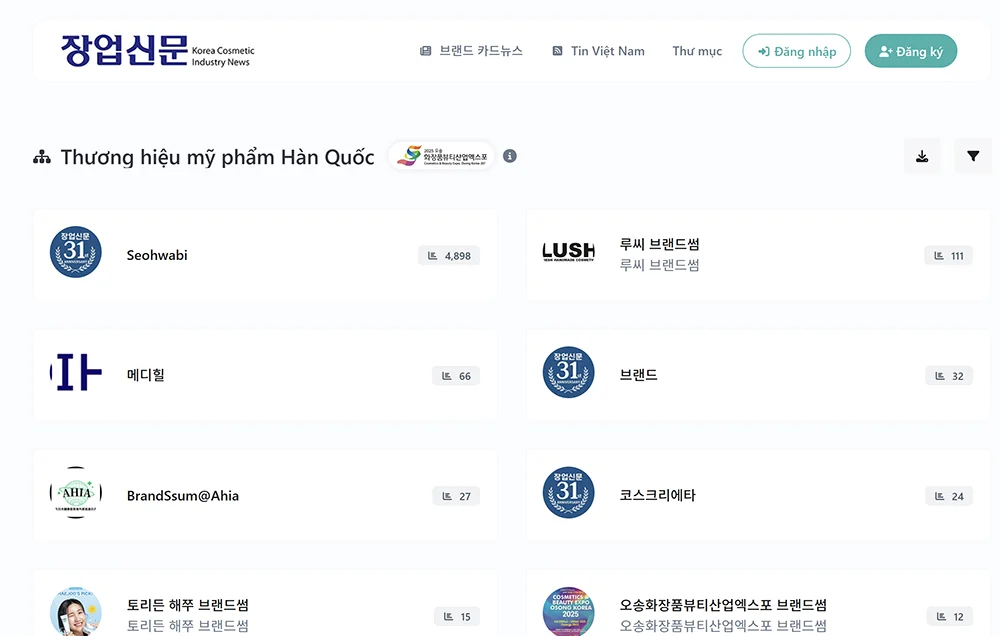Click the AHIA brand logo
This screenshot has height=636, width=1000.
coord(76,493)
